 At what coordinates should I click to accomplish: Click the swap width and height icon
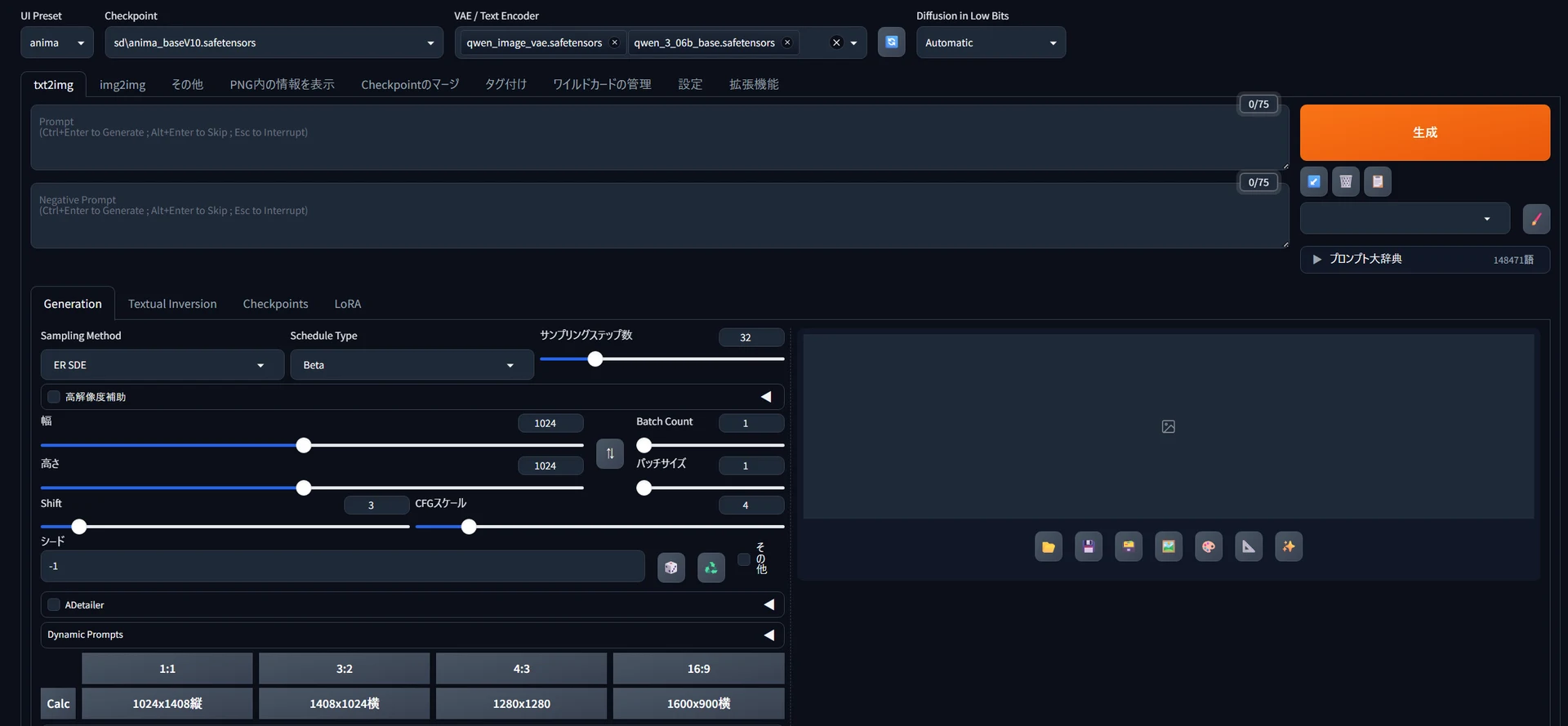(610, 453)
